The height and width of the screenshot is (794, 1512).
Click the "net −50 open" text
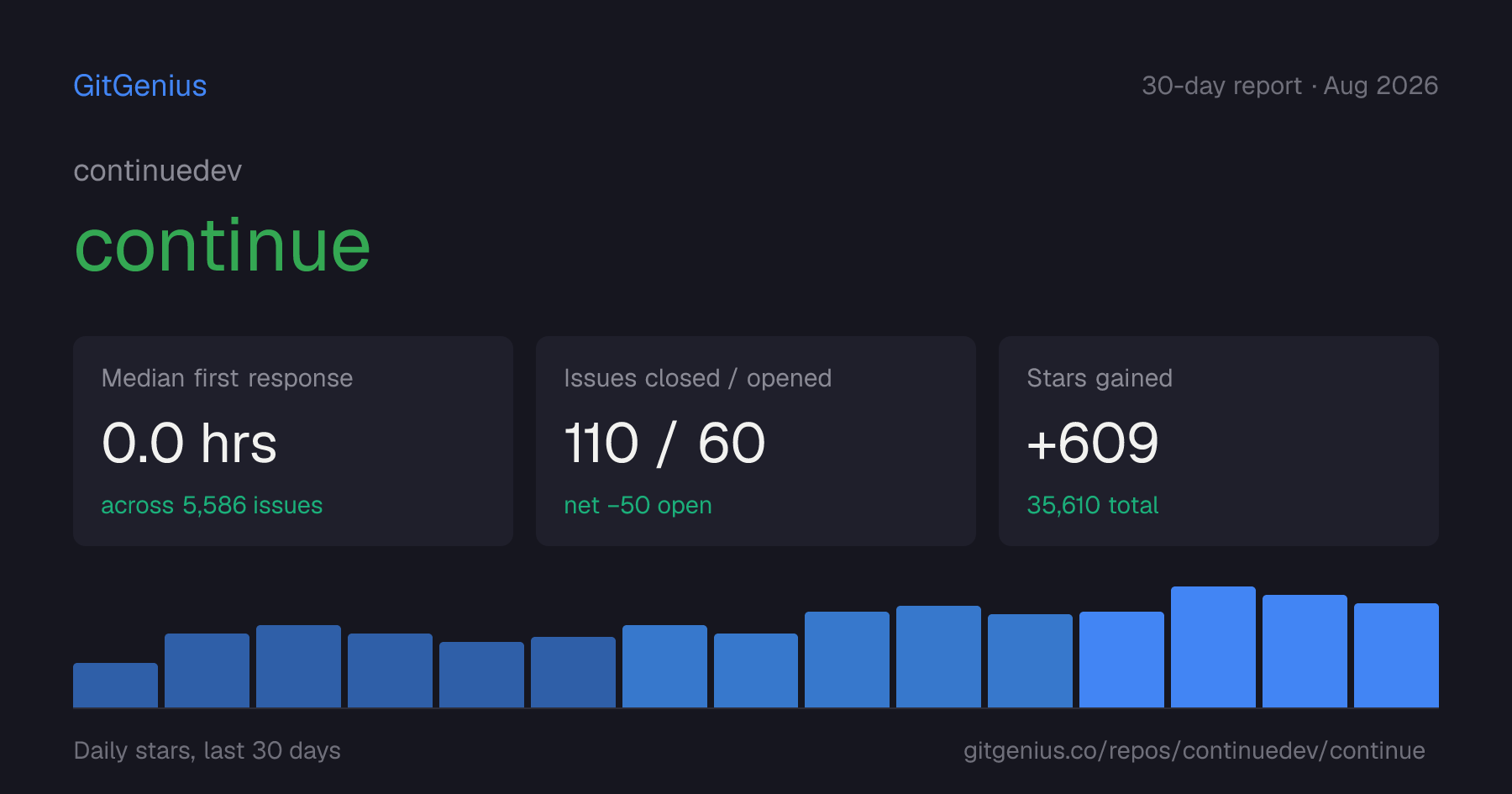(638, 505)
